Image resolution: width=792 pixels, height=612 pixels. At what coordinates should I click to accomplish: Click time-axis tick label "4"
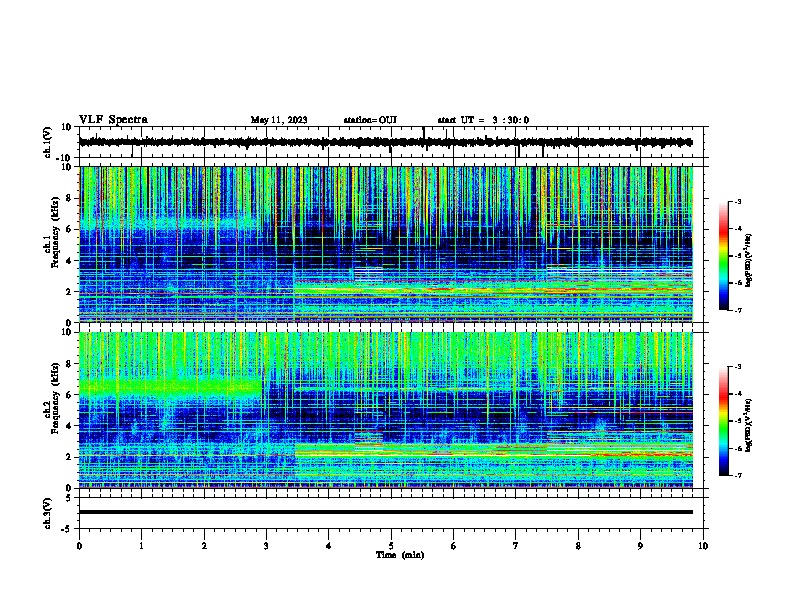[x=329, y=546]
